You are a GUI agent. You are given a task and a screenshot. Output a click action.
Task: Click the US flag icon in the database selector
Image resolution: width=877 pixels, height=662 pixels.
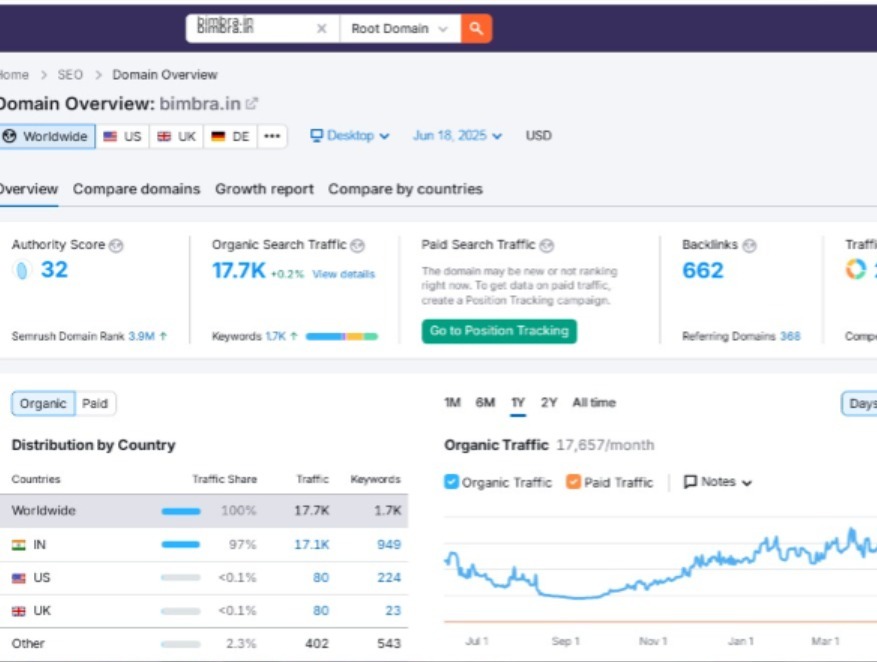tap(110, 136)
